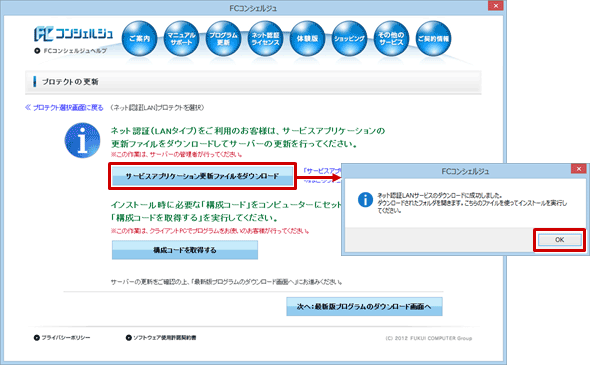Open the ソフトウェア使用許諾契約書 footer link
The image size is (590, 365).
coord(161,338)
